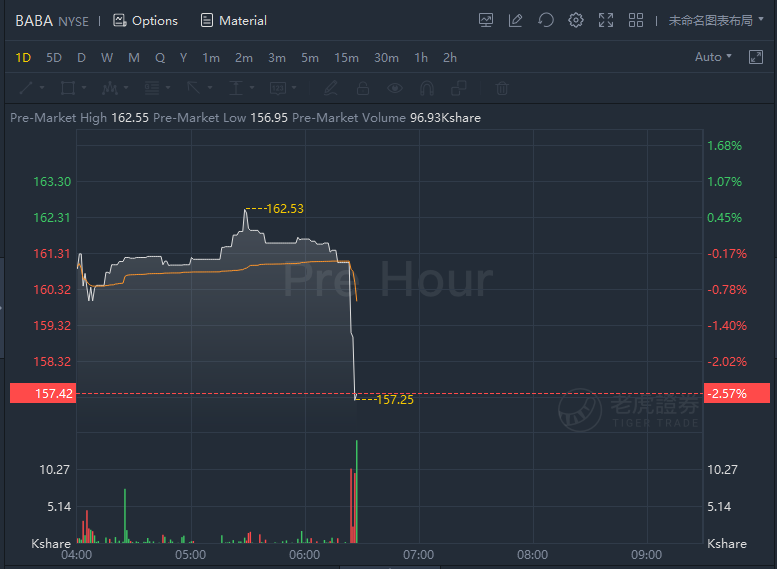Switch to 2m interval
The height and width of the screenshot is (569, 777).
coord(244,57)
